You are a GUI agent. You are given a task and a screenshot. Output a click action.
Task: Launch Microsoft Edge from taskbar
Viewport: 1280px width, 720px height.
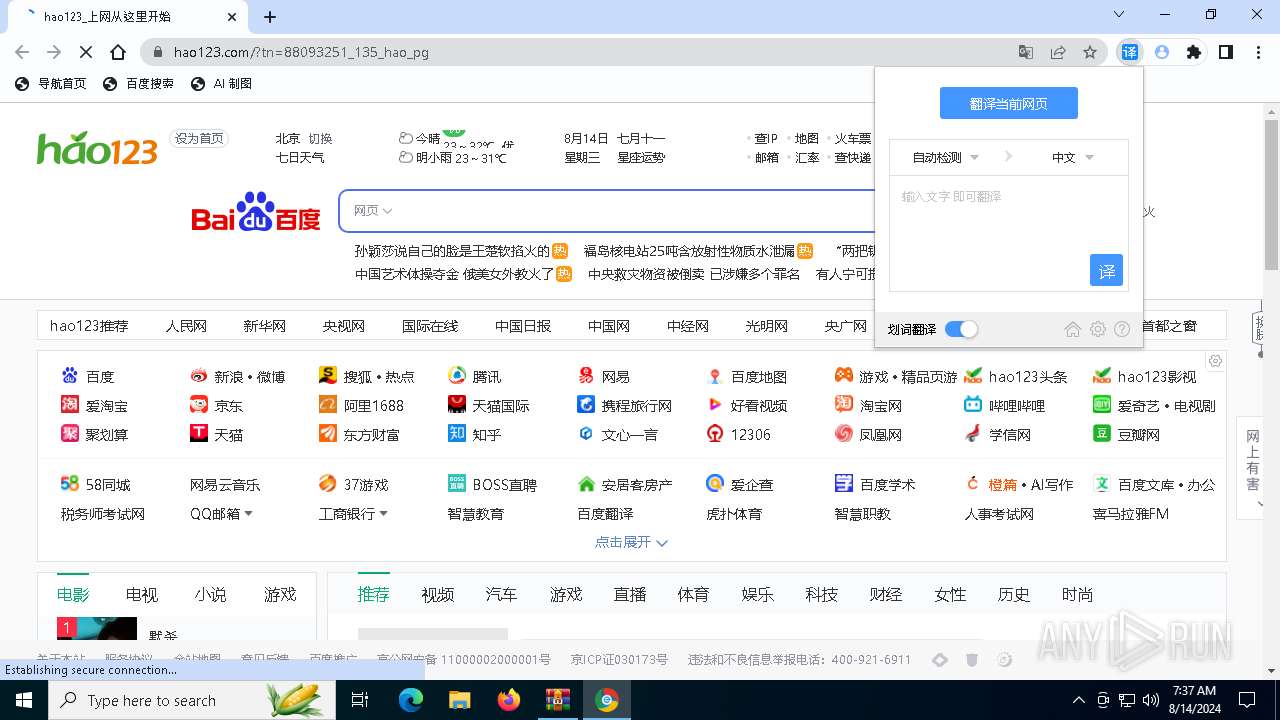pos(411,700)
